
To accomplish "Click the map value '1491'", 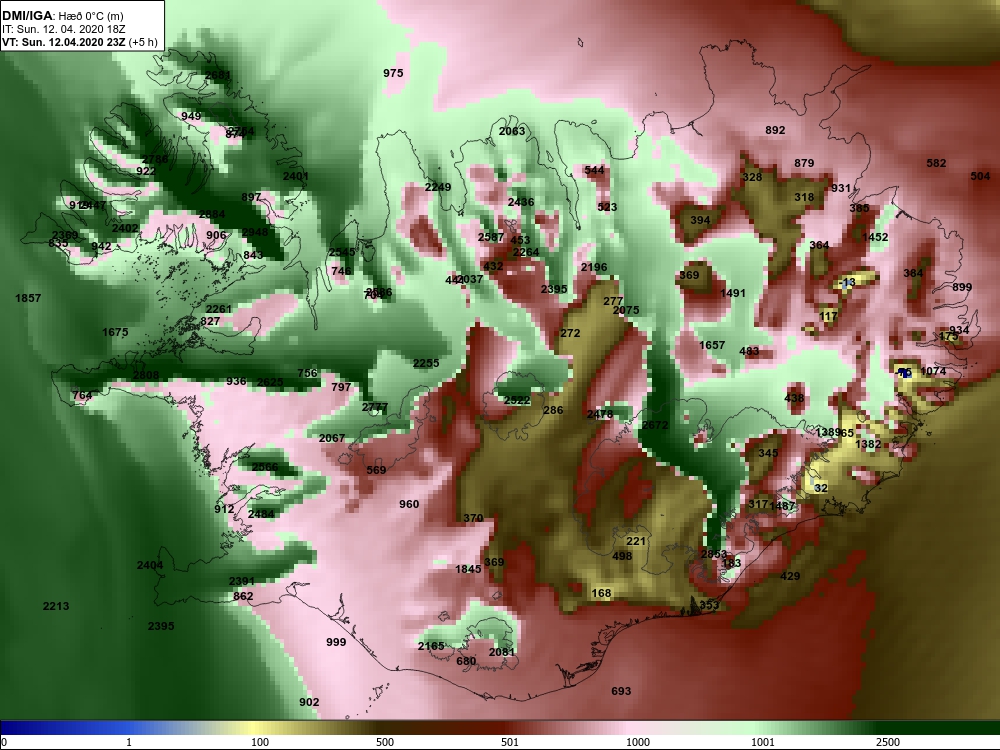I will click(732, 293).
